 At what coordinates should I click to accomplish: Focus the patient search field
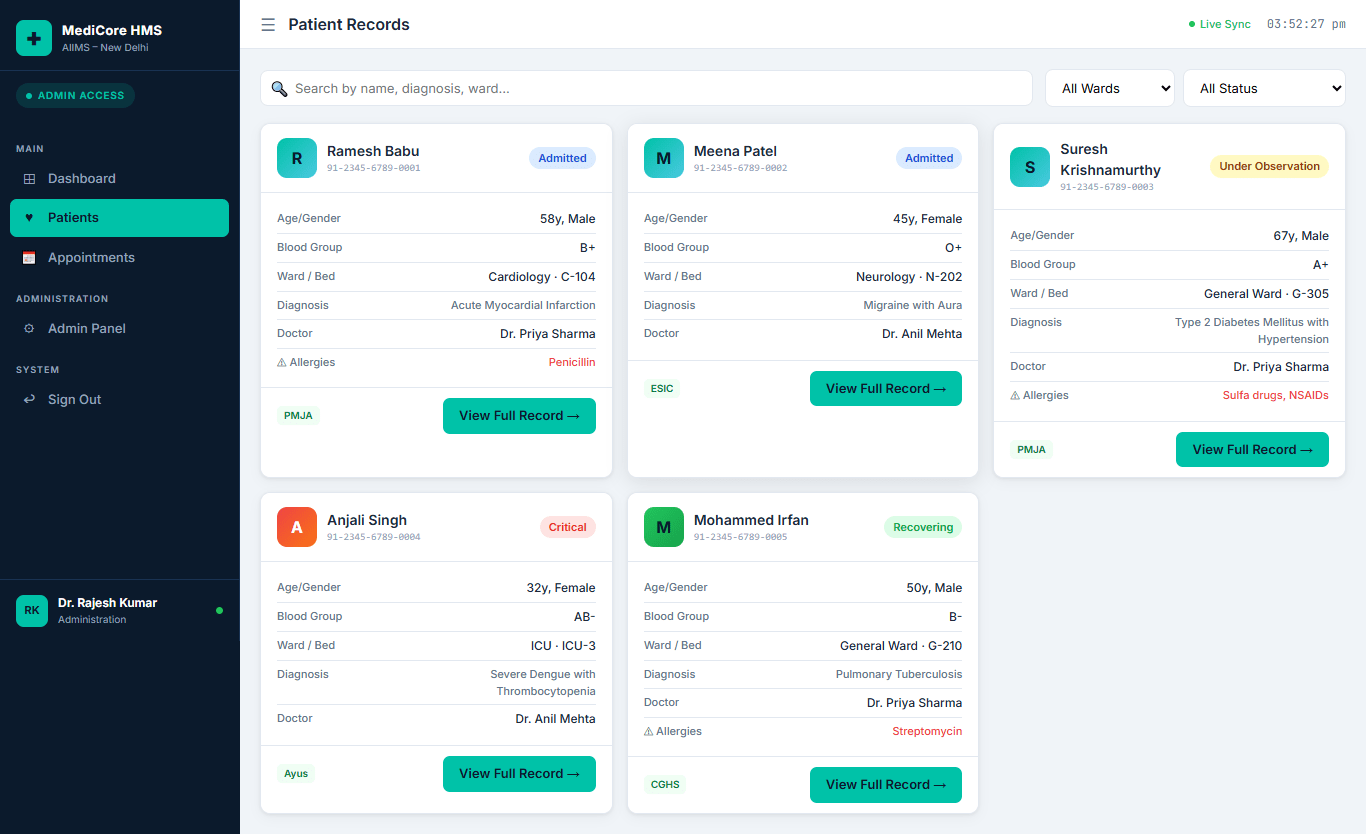coord(646,88)
